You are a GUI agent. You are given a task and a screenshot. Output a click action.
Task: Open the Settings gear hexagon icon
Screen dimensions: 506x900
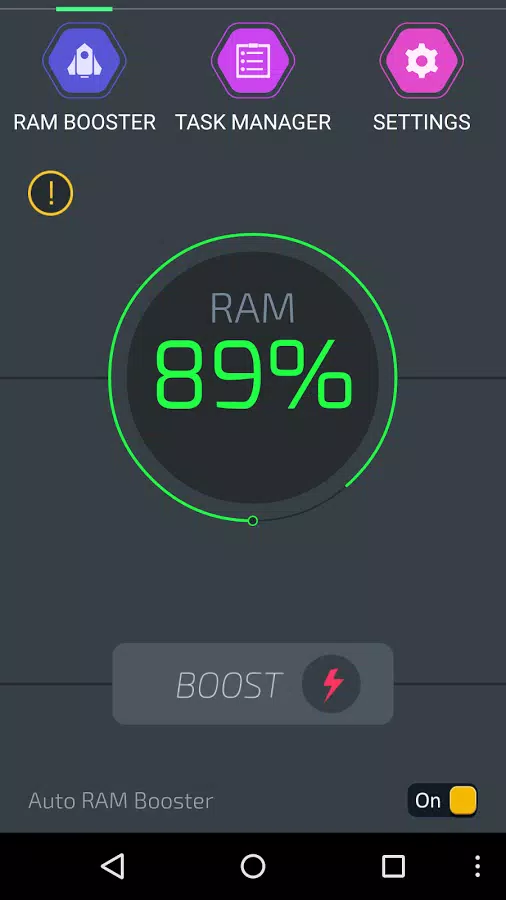coord(422,60)
